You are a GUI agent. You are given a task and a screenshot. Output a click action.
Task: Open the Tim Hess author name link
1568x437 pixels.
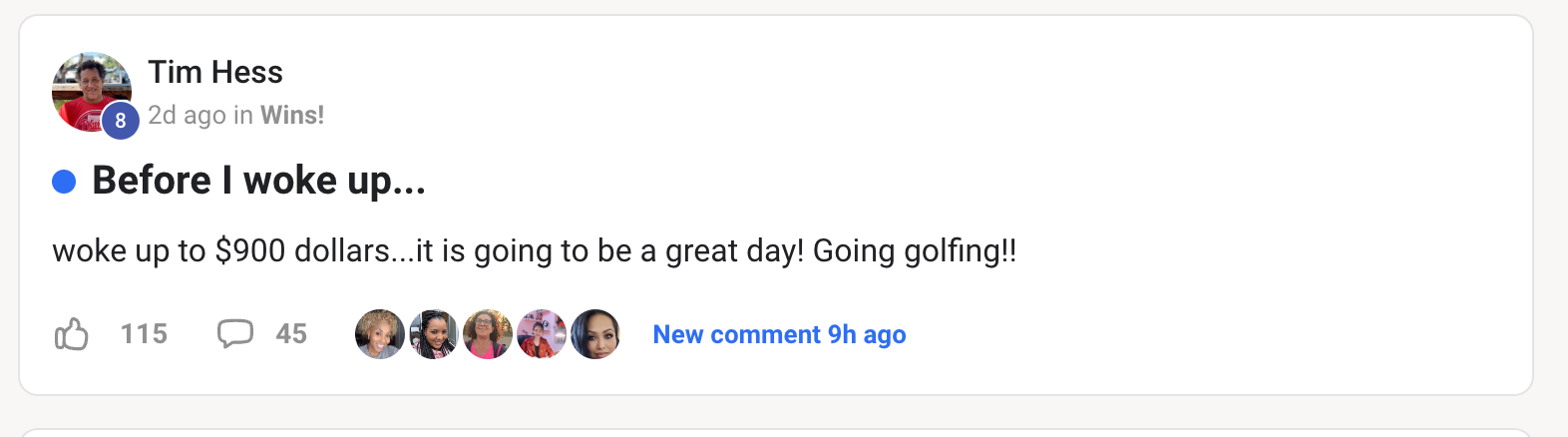coord(215,72)
